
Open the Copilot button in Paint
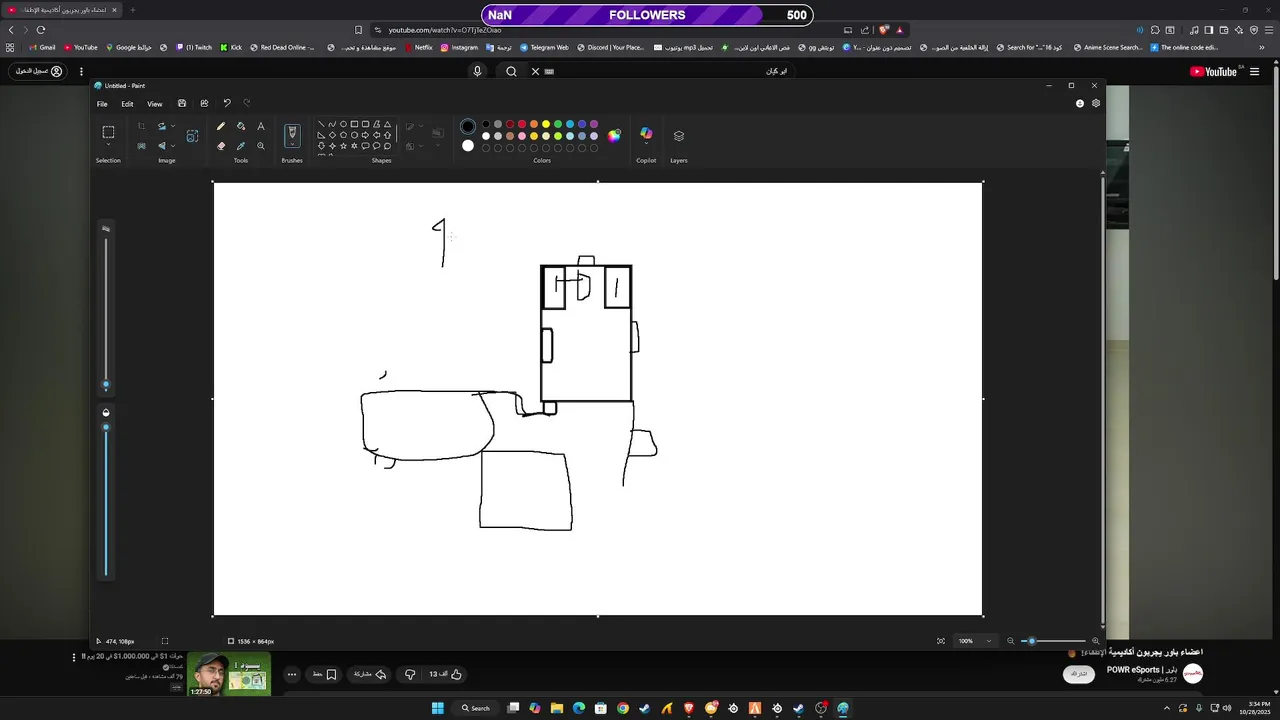[x=646, y=134]
